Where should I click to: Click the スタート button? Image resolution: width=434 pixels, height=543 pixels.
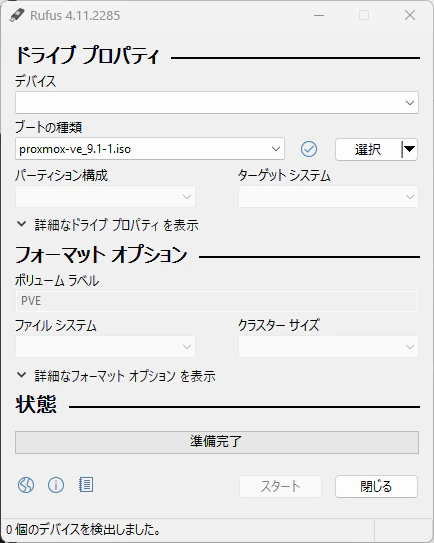click(280, 486)
